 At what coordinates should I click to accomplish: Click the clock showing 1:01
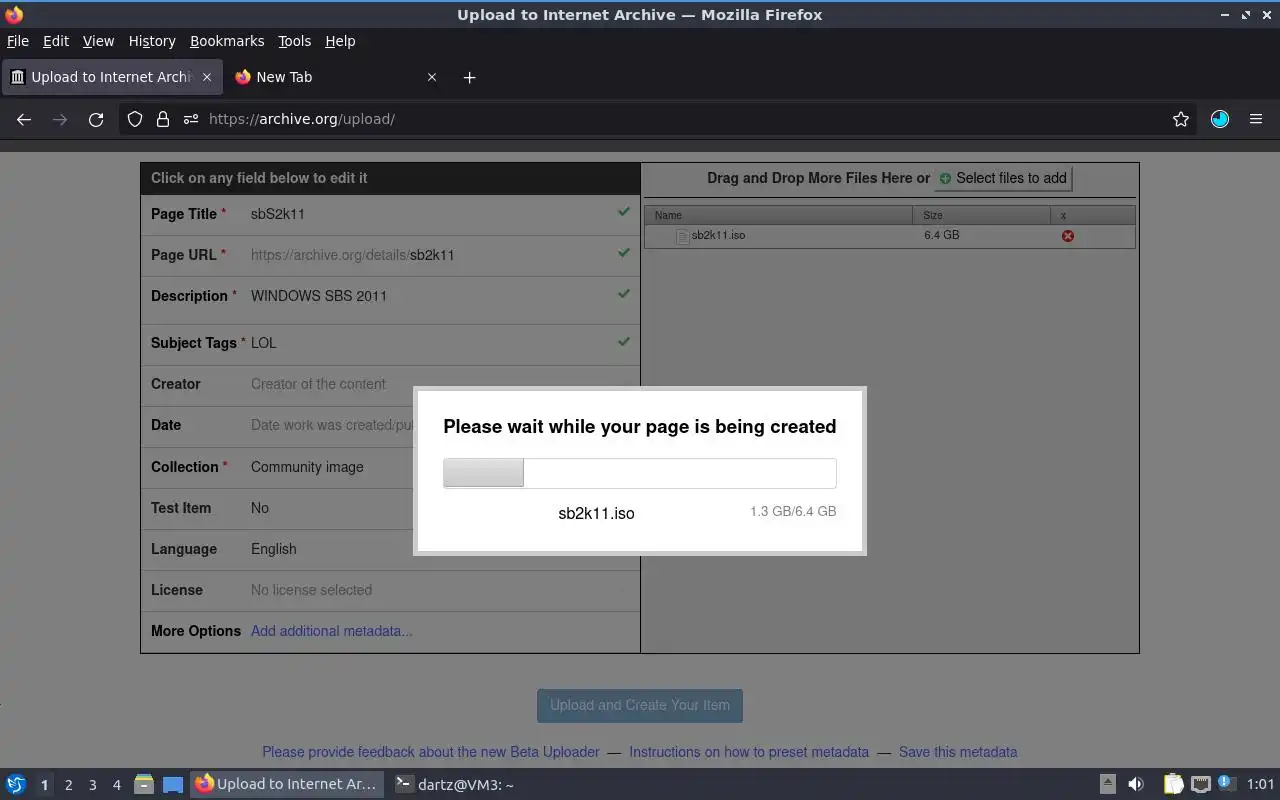click(x=1260, y=785)
